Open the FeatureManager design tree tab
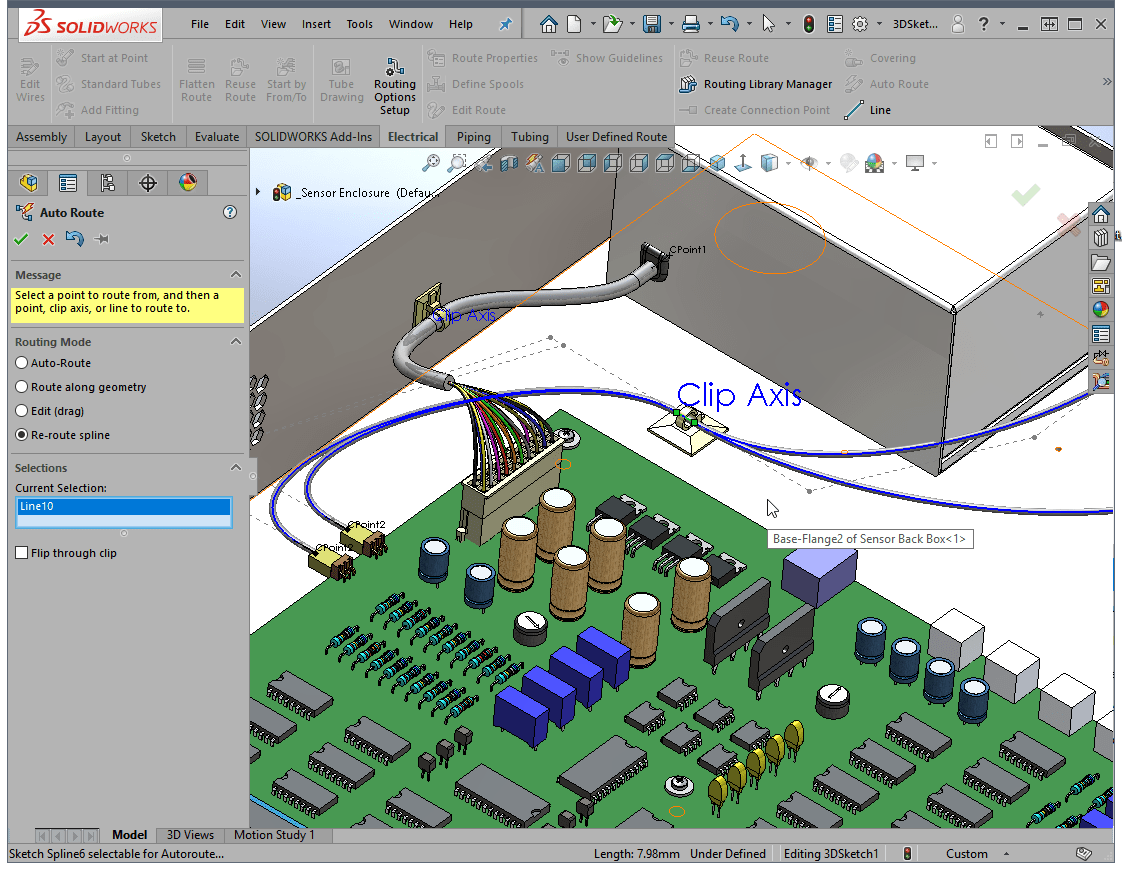The image size is (1122, 870). coord(29,183)
